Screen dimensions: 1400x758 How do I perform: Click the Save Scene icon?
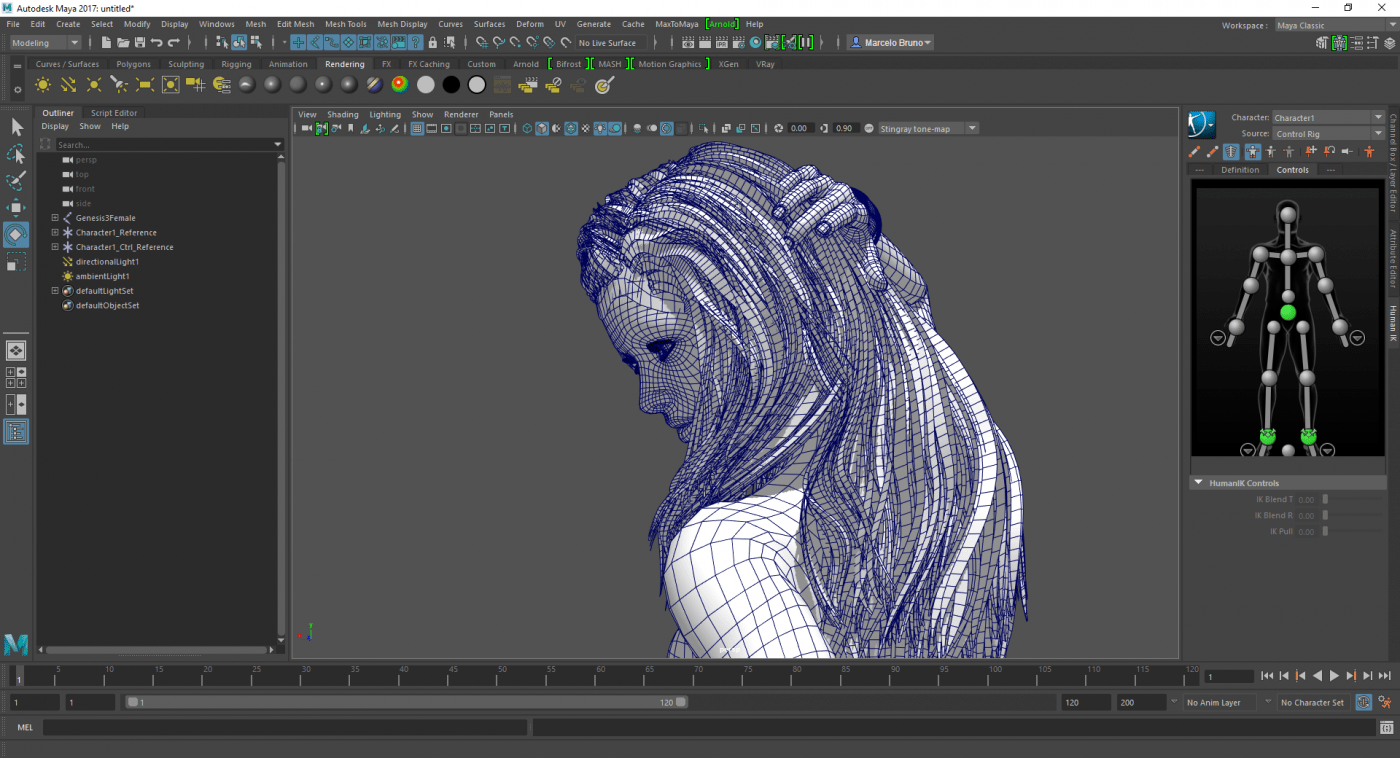coord(140,43)
